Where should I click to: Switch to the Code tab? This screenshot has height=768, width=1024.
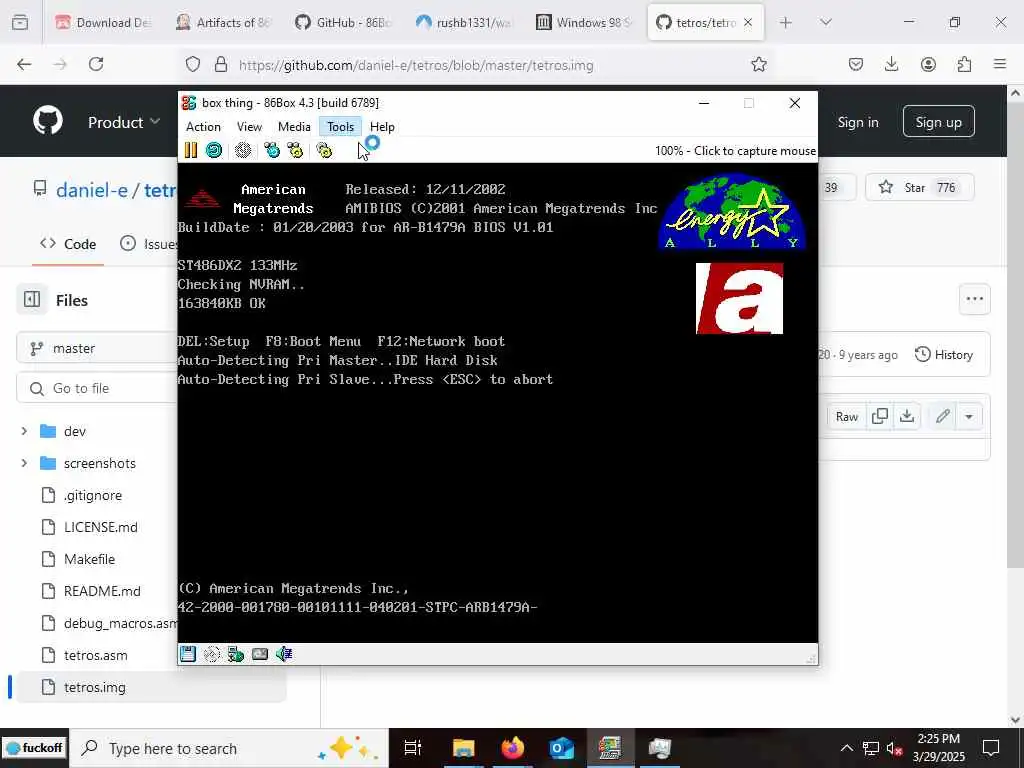tap(68, 244)
